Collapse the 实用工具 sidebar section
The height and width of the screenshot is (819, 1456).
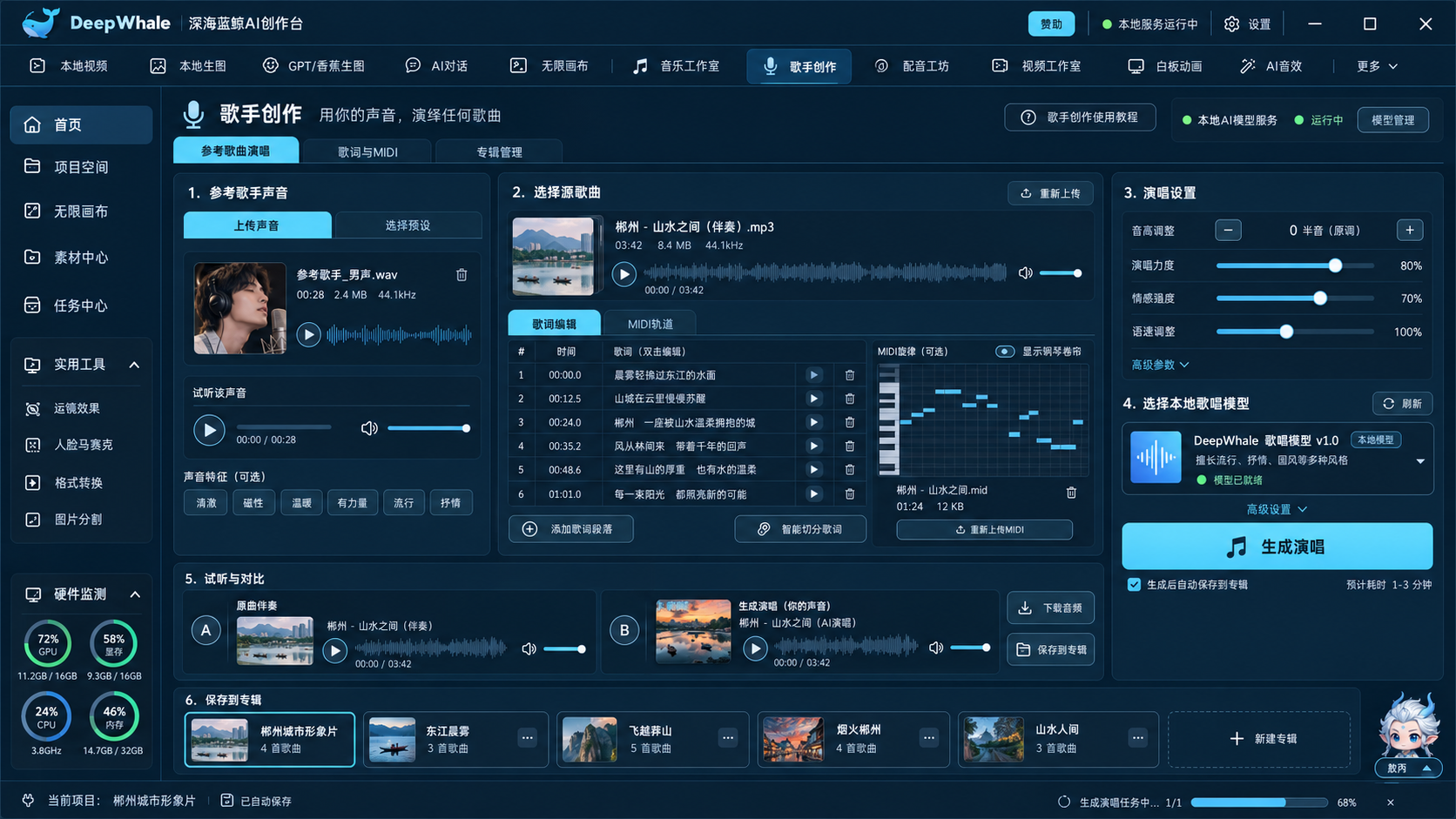[x=134, y=365]
